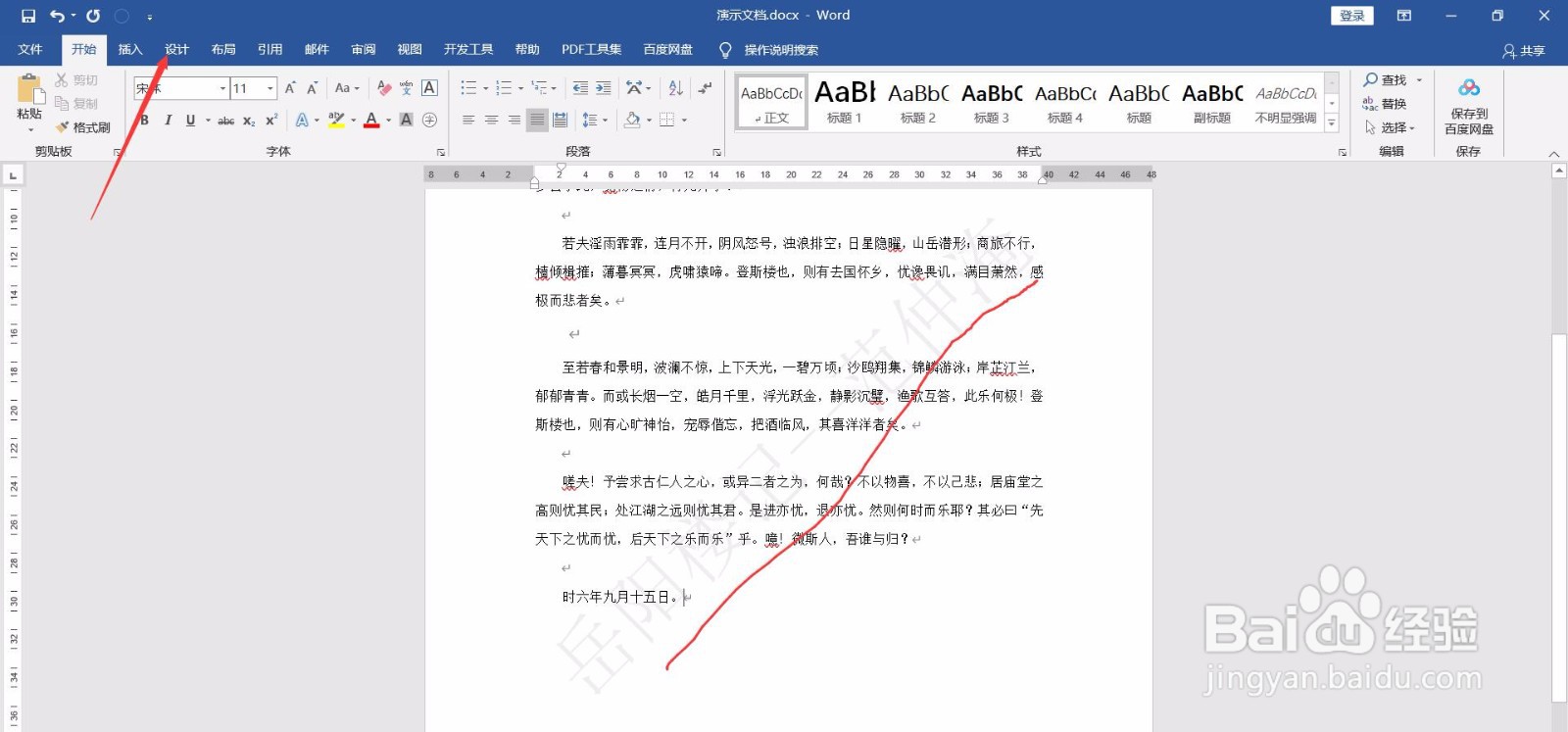Apply superscript X² formatting
Image resolution: width=1568 pixels, height=732 pixels.
click(x=271, y=121)
